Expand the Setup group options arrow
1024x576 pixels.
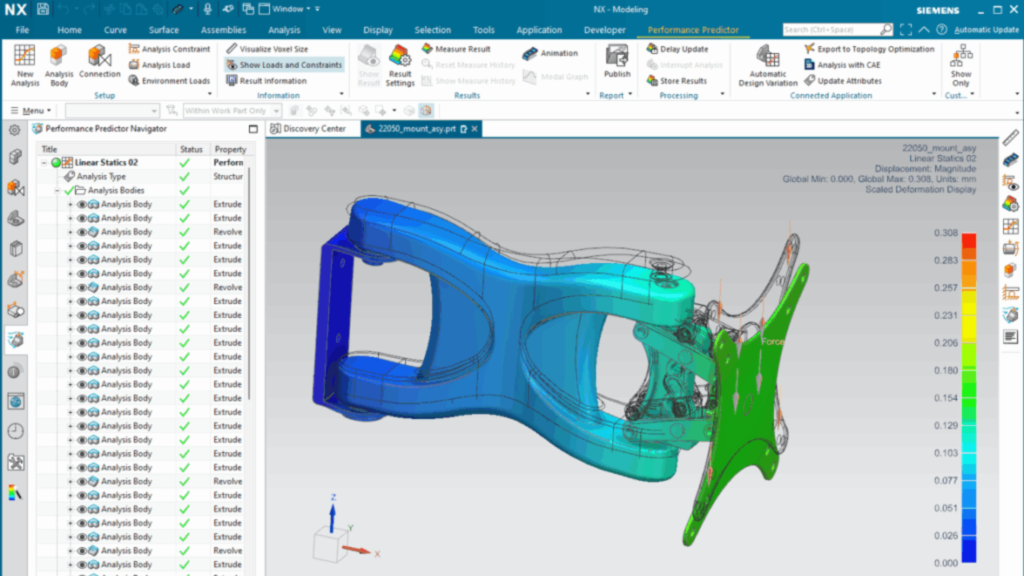[x=210, y=95]
